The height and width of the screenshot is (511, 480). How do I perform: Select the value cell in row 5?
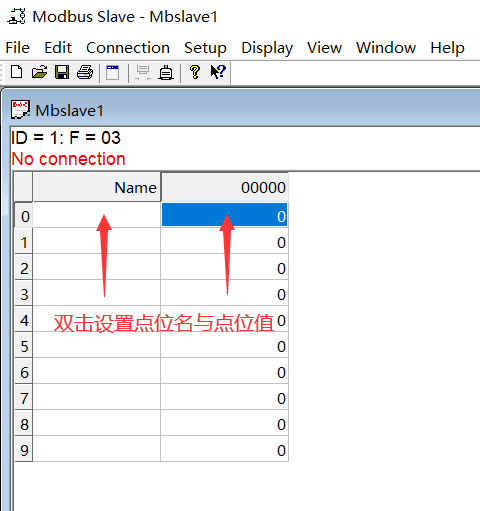point(224,345)
